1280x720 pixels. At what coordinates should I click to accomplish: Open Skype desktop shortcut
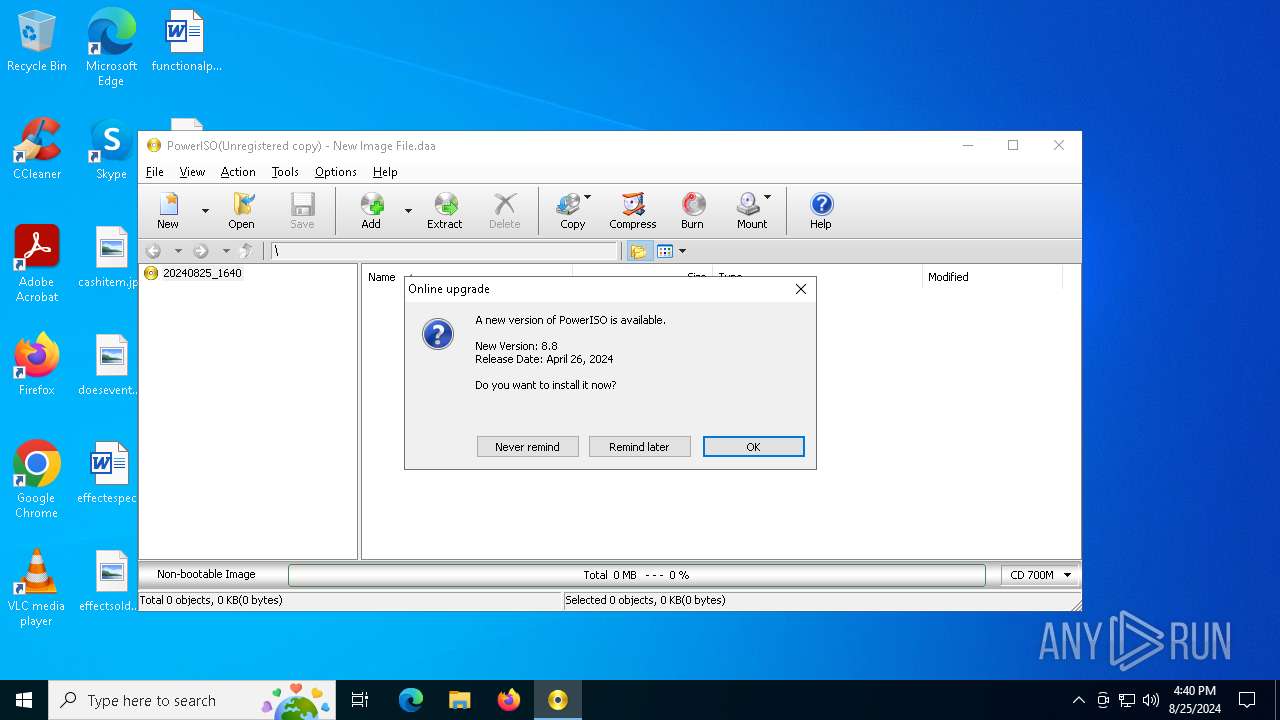click(x=111, y=150)
